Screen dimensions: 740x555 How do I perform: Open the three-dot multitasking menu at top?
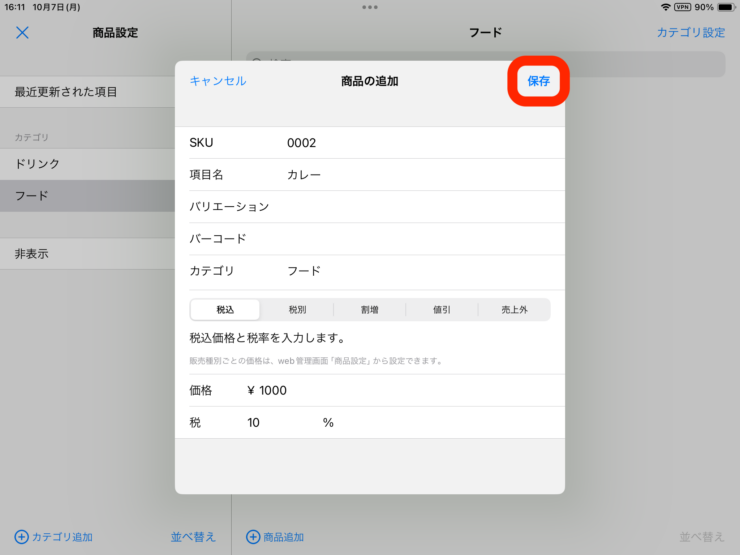coord(370,7)
